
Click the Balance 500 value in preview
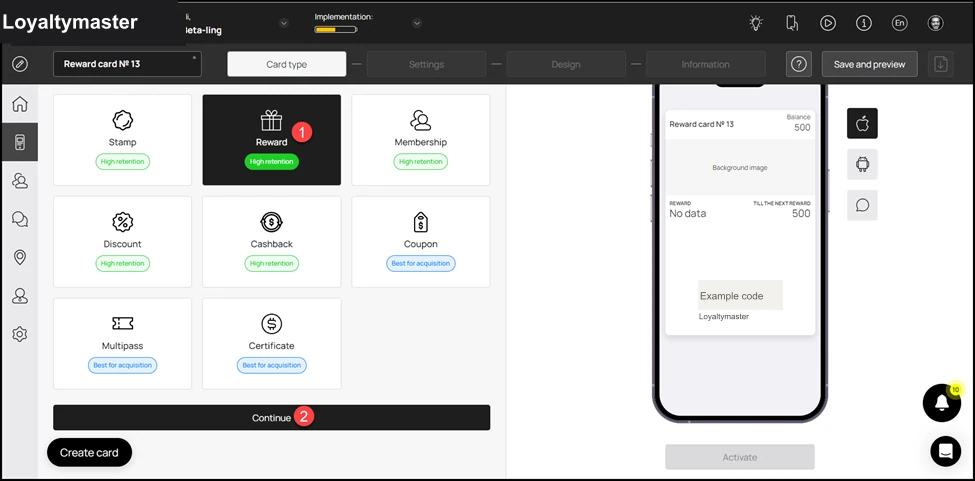click(802, 127)
